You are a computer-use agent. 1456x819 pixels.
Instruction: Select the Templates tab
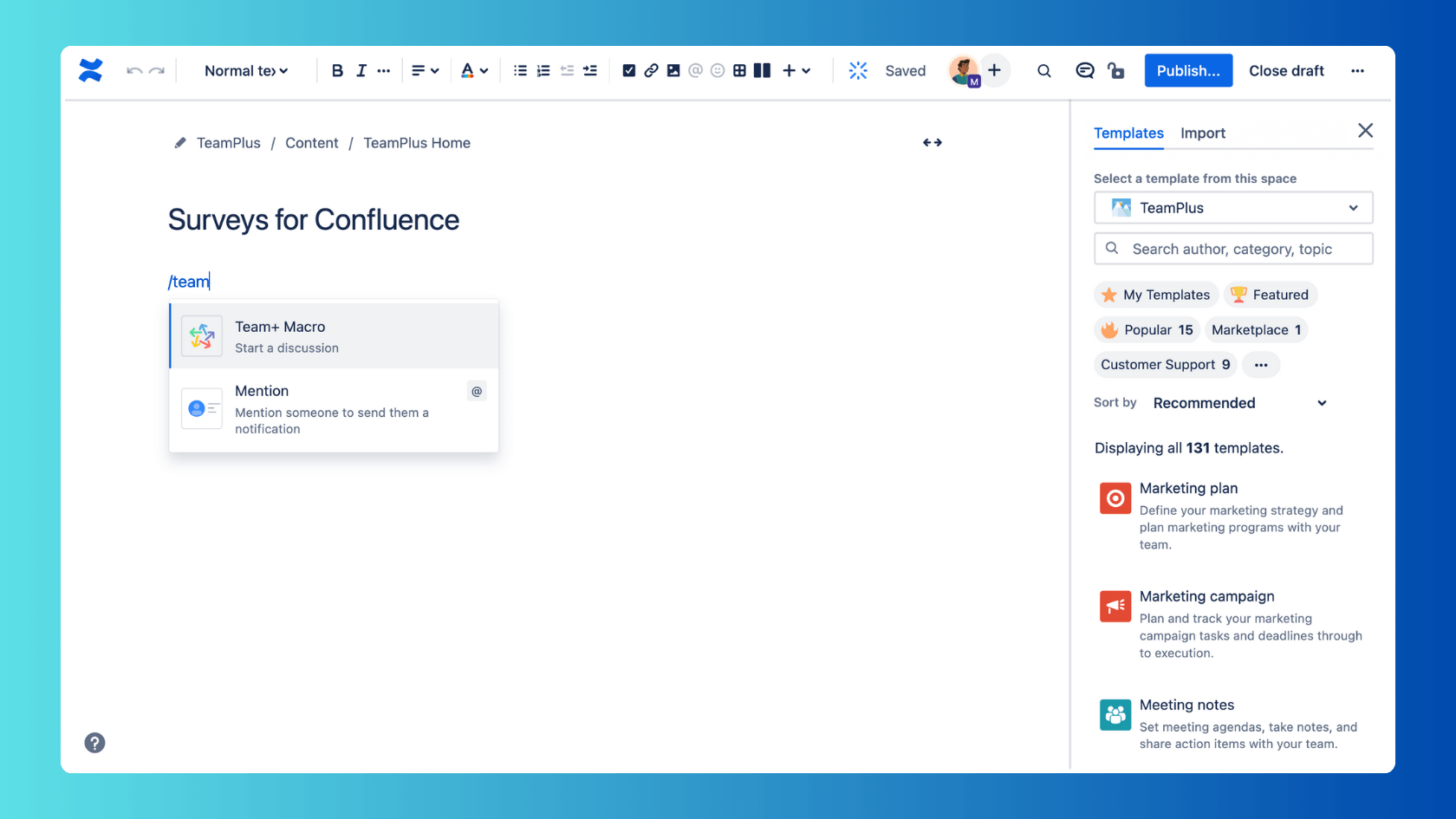tap(1128, 133)
